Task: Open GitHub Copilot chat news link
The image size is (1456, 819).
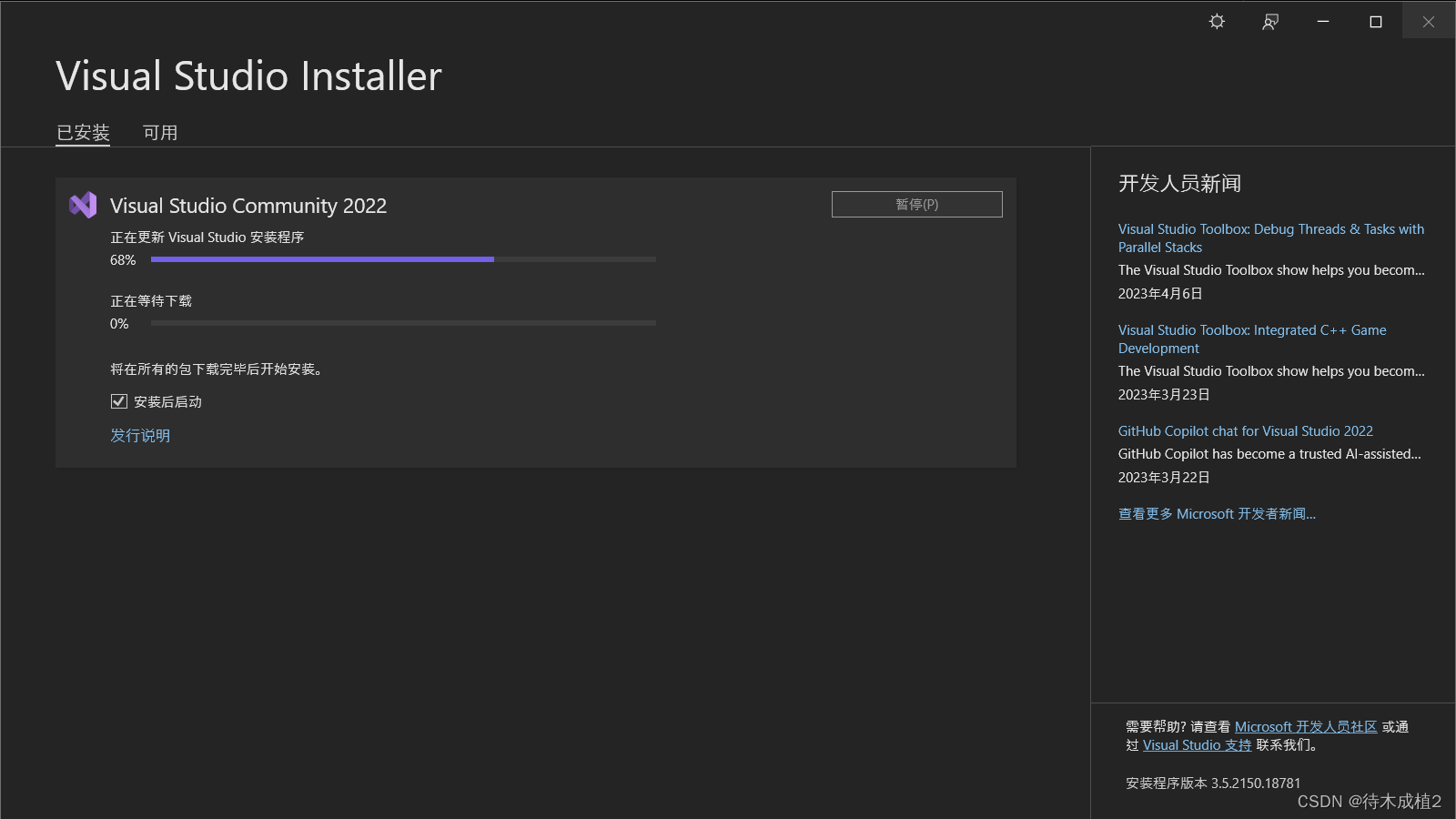Action: click(1245, 431)
